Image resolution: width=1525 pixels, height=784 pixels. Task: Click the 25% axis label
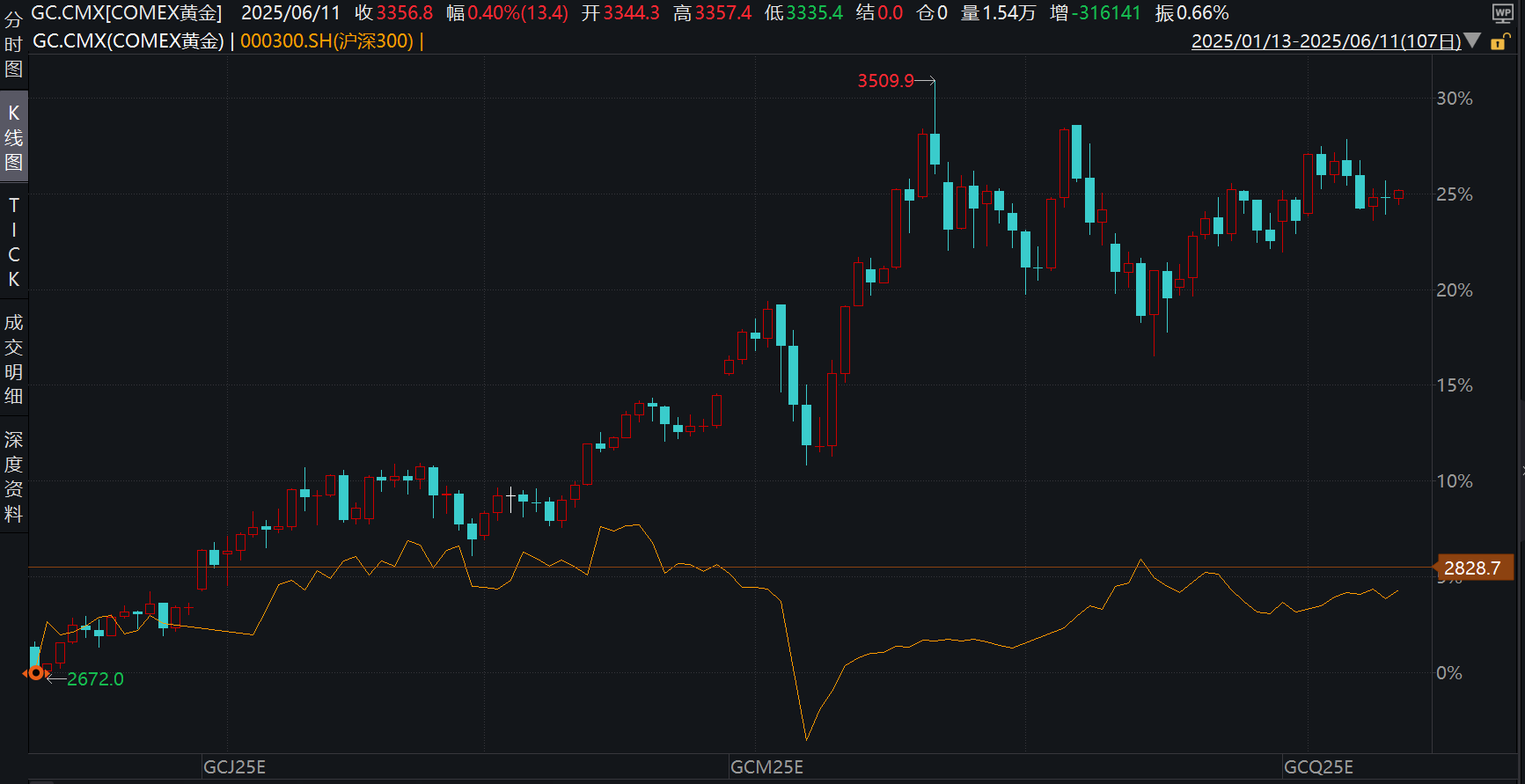click(1454, 194)
